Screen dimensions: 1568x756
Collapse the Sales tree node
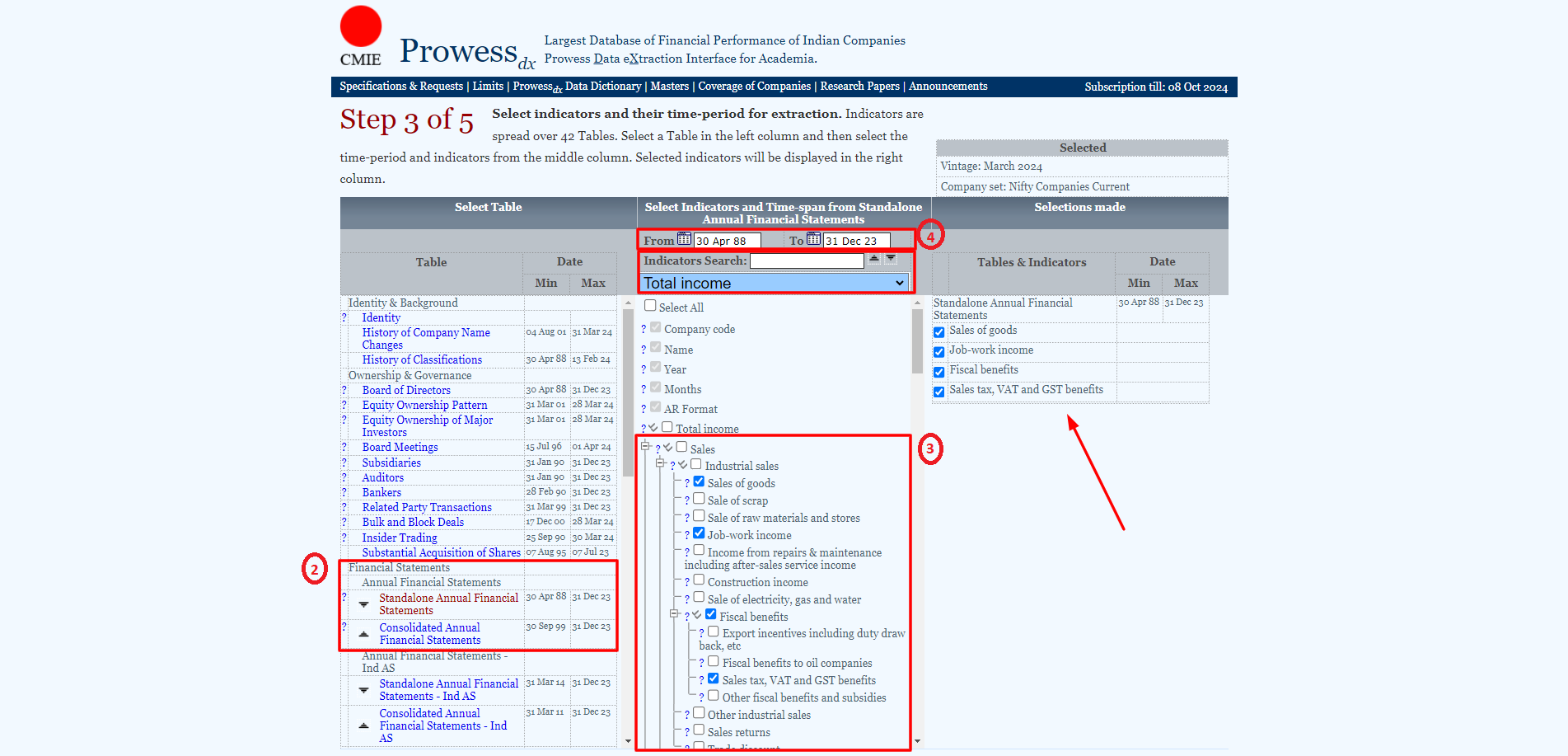[x=645, y=446]
